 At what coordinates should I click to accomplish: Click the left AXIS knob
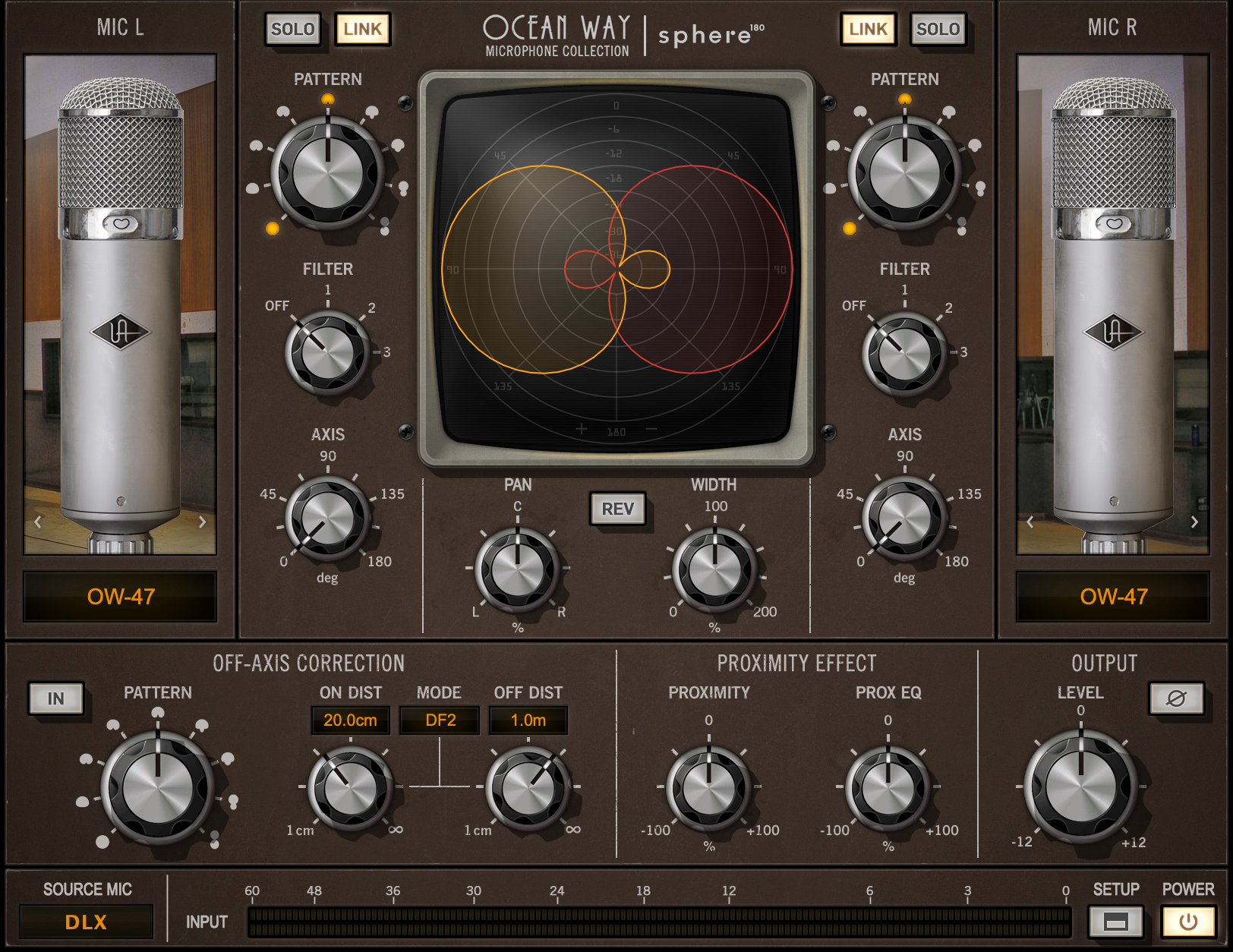coord(328,519)
